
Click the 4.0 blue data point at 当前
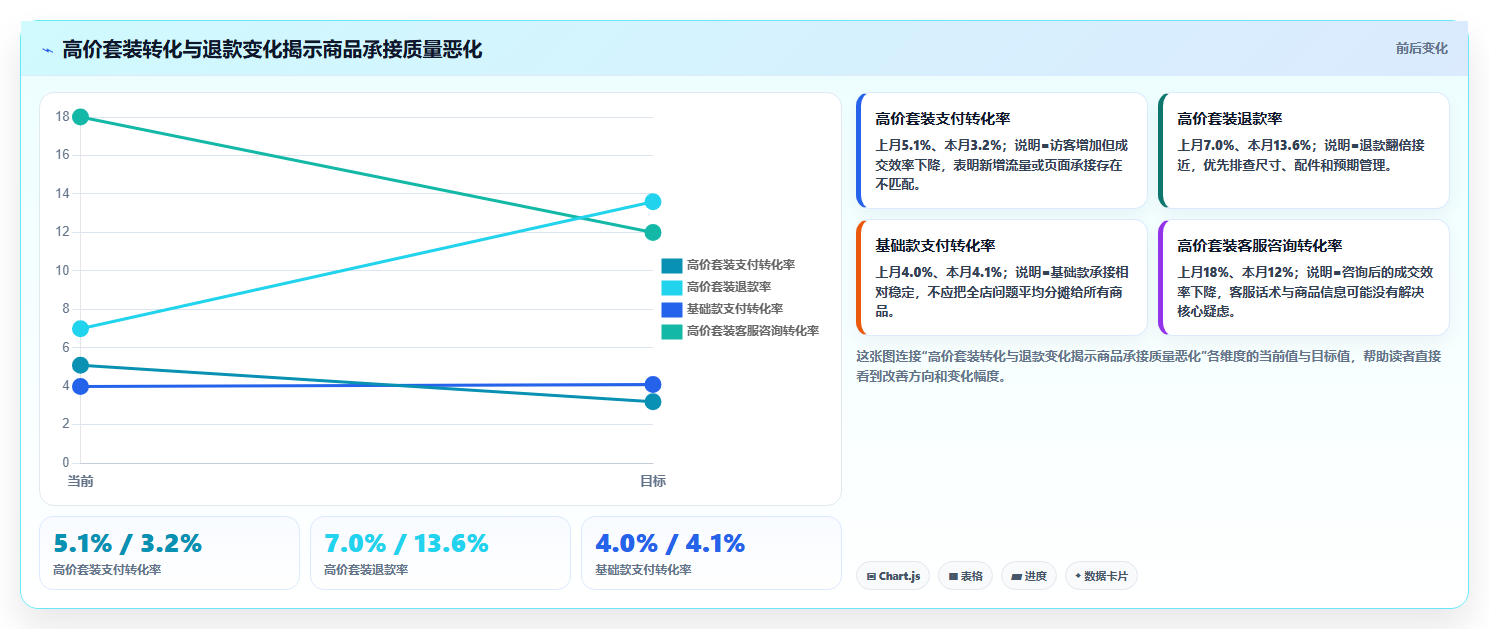point(81,386)
